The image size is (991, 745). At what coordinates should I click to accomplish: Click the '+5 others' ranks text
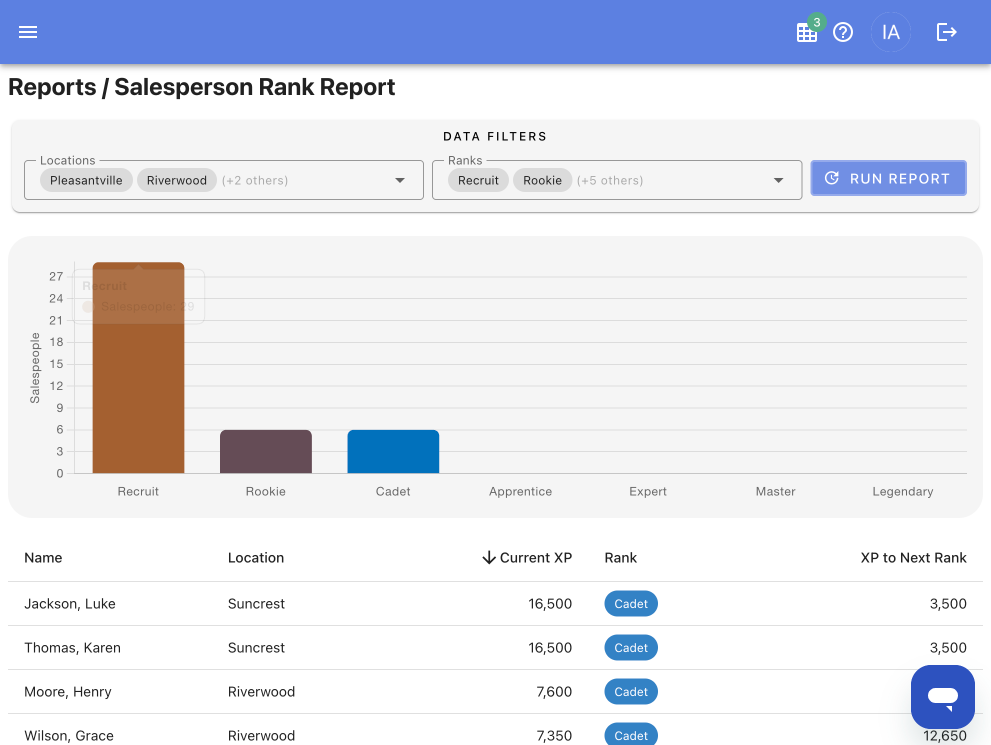(610, 181)
